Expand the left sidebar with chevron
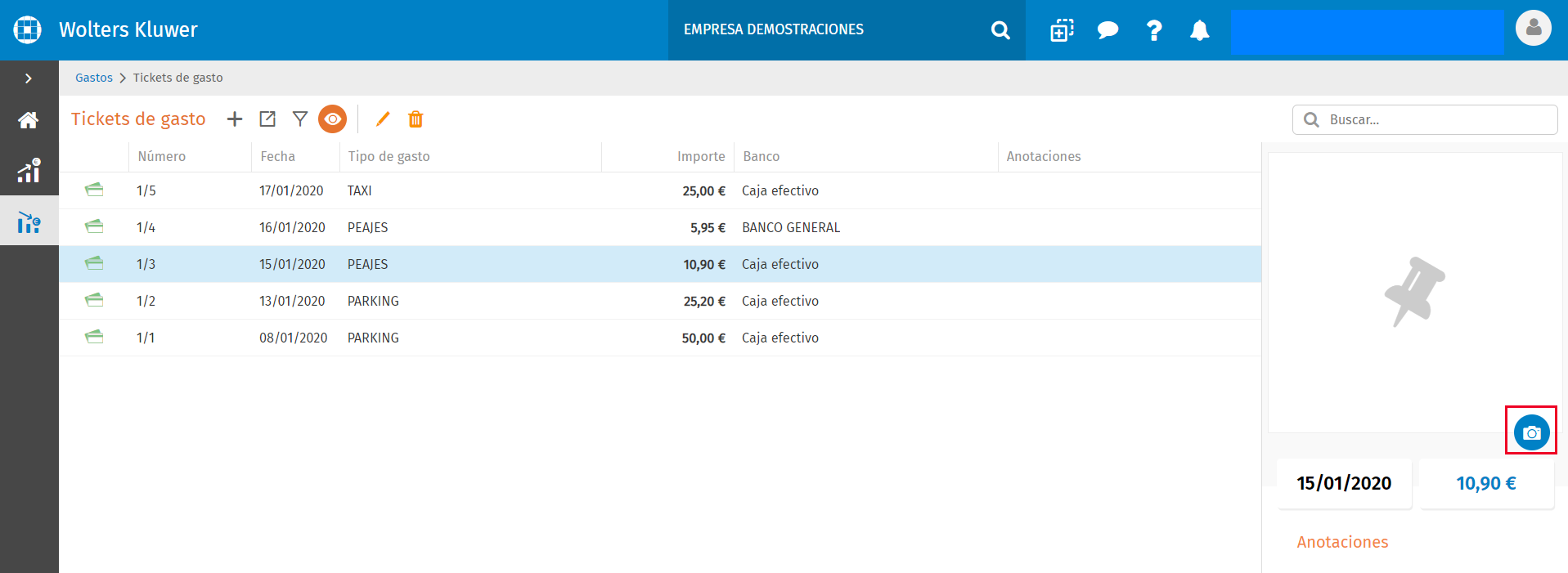1568x573 pixels. [x=29, y=78]
